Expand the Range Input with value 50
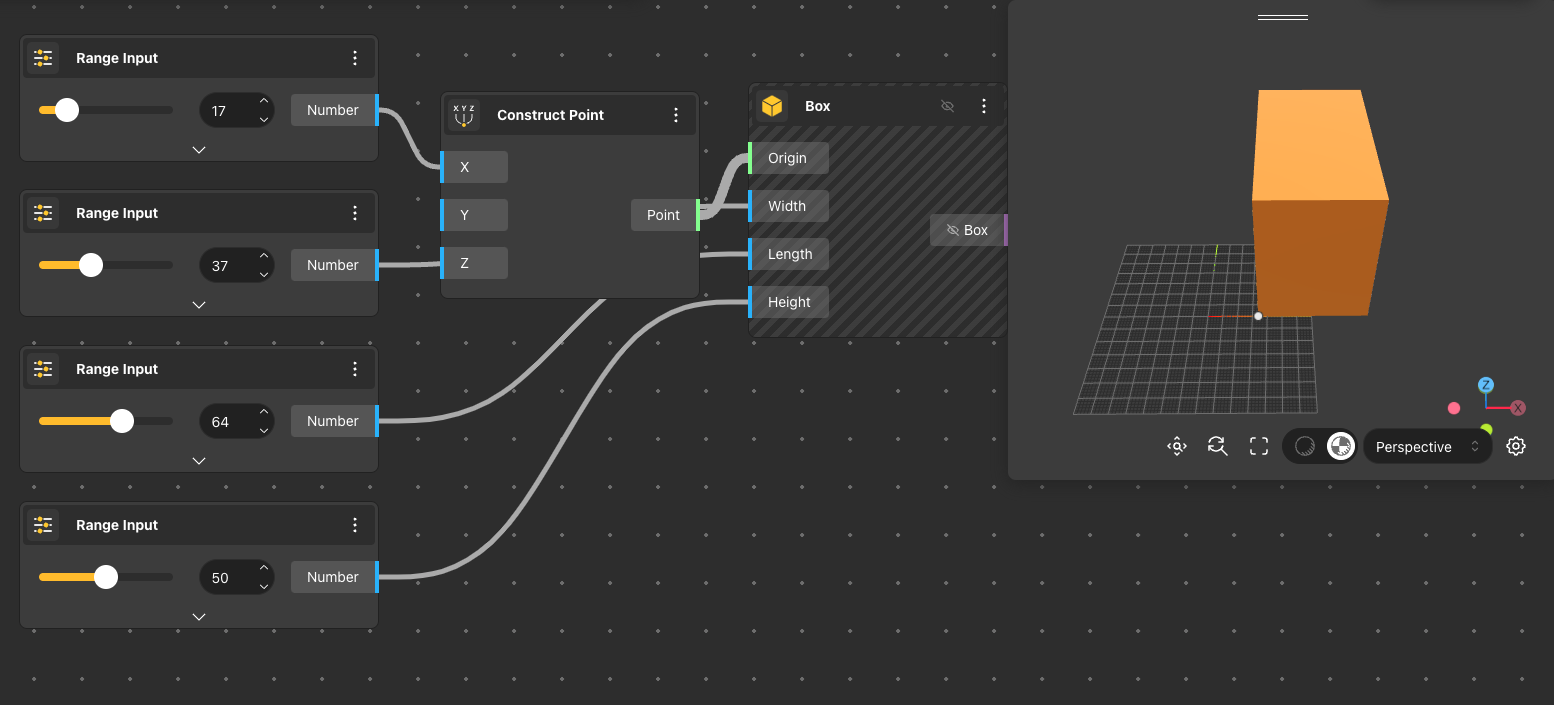Screen dimensions: 1554x705 (199, 616)
